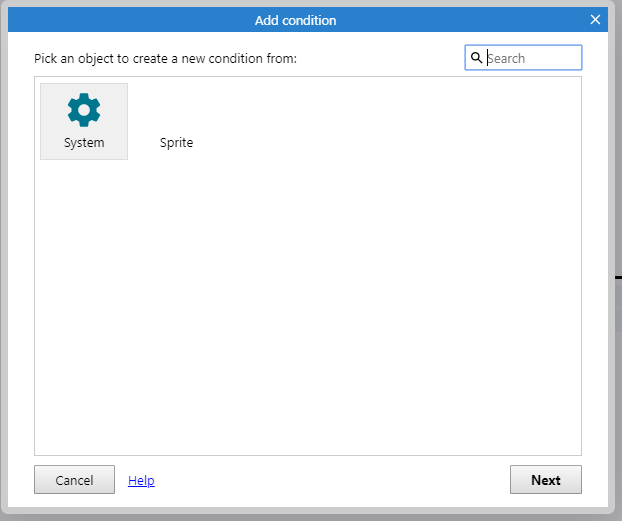Click the blank icon area above Sprite
Image resolution: width=622 pixels, height=521 pixels.
(x=176, y=110)
